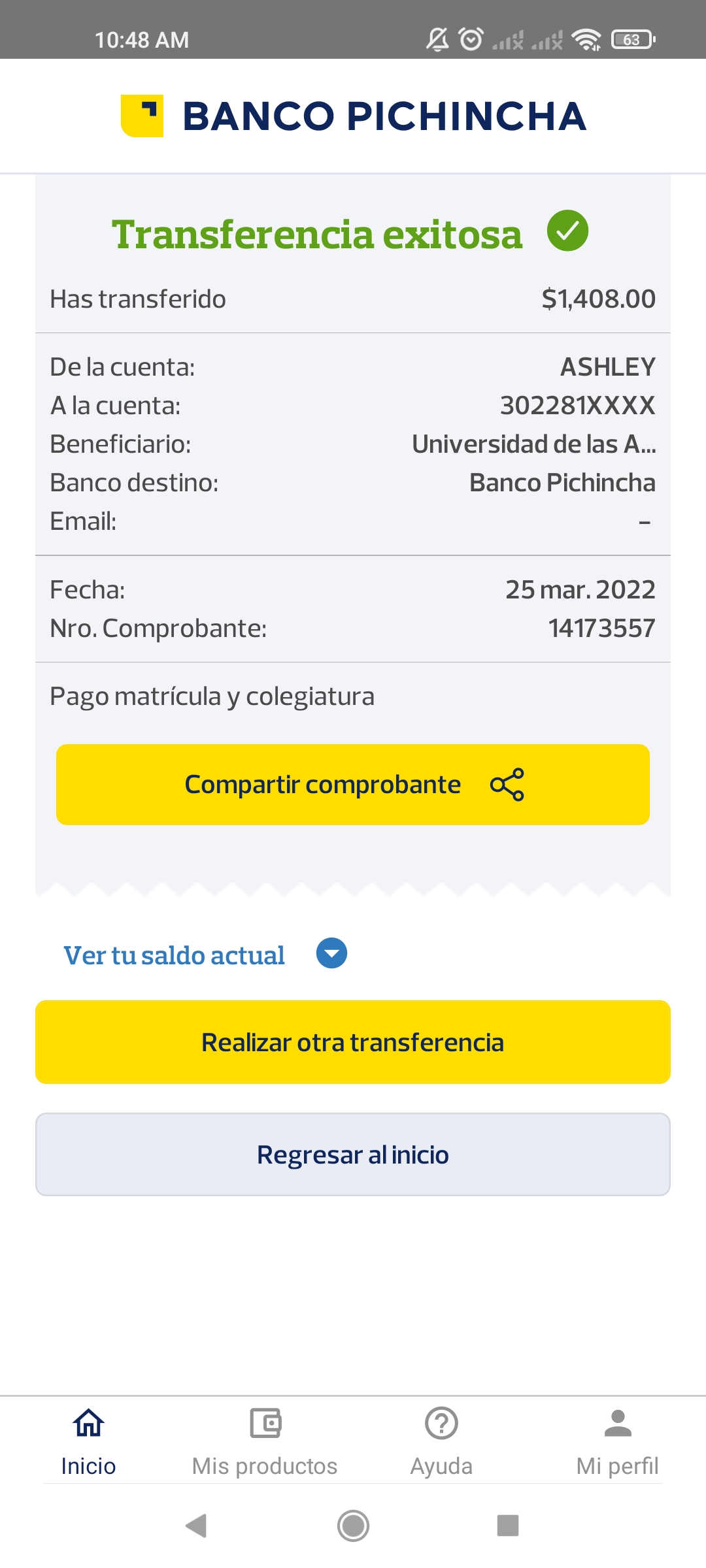Tap Regresar al inicio button

coord(353,1154)
